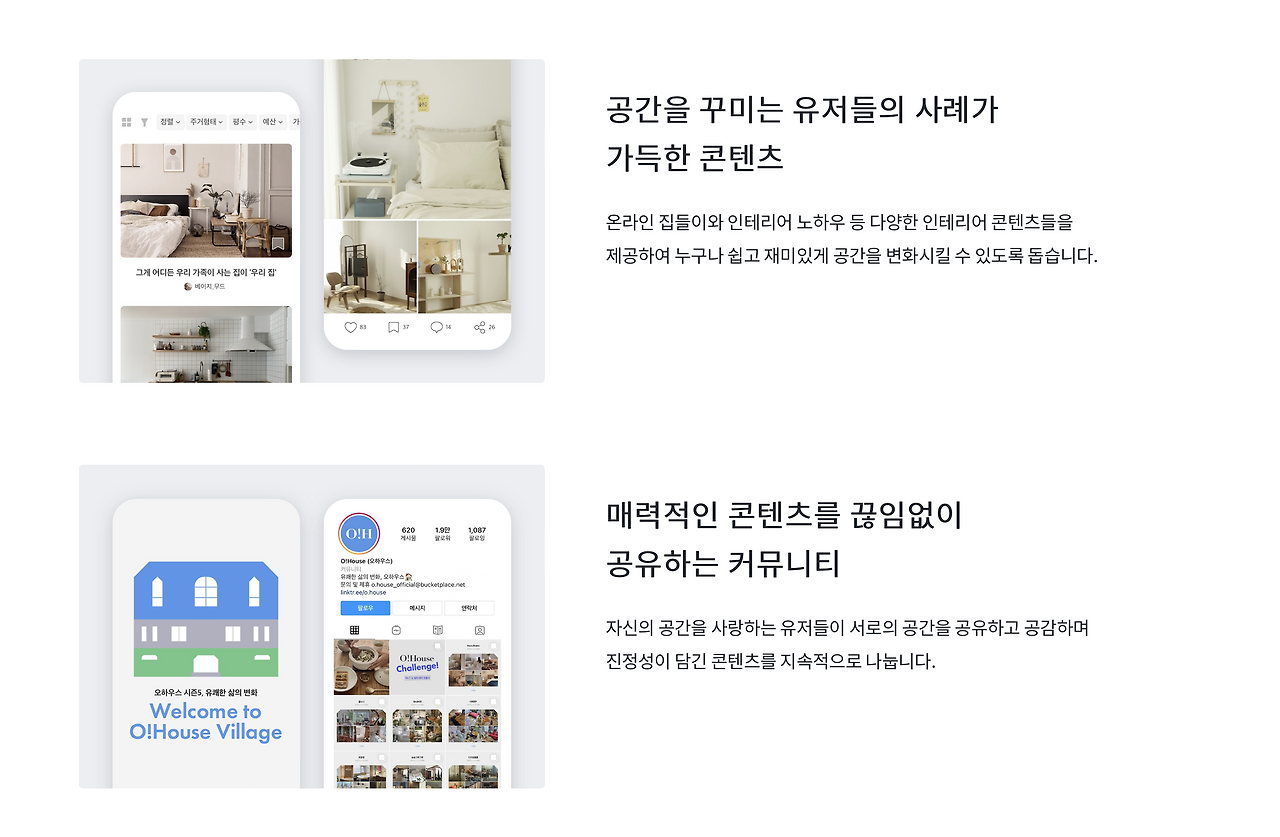Open the comment bubble icon with 14
Viewport: 1280px width, 837px height.
(x=436, y=327)
